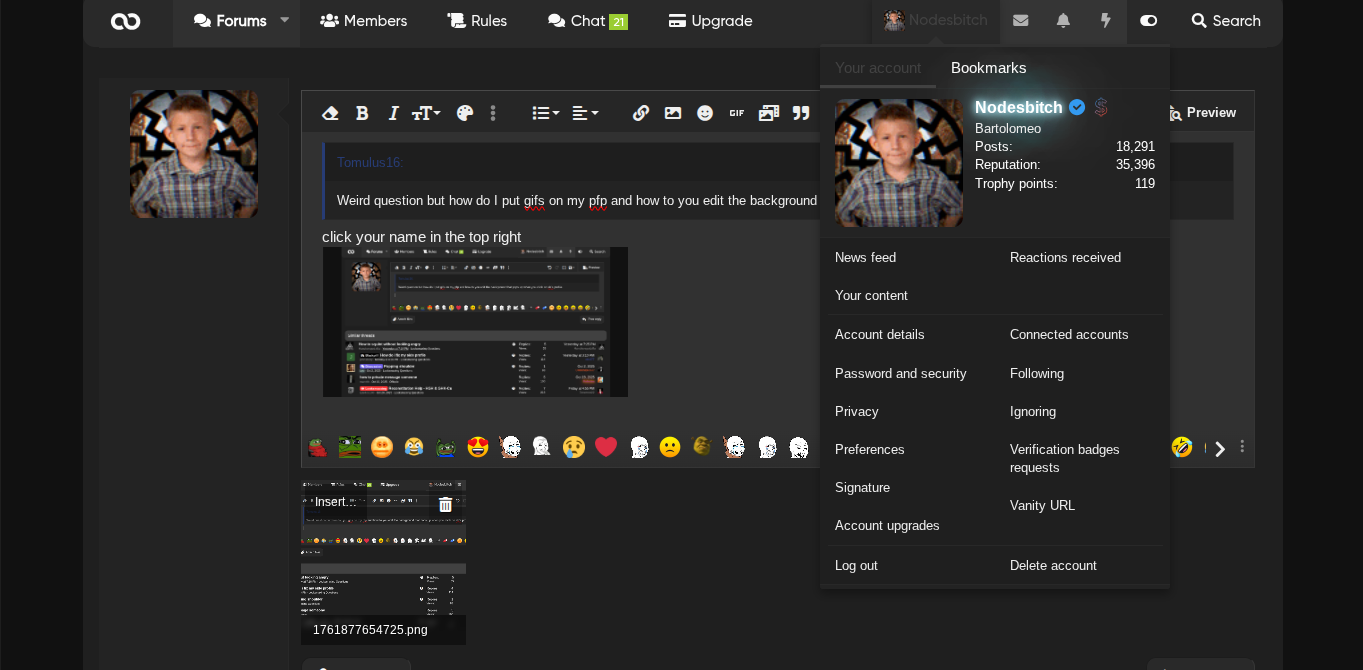Expand the text alignment dropdown
Viewport: 1363px width, 670px height.
(x=585, y=113)
